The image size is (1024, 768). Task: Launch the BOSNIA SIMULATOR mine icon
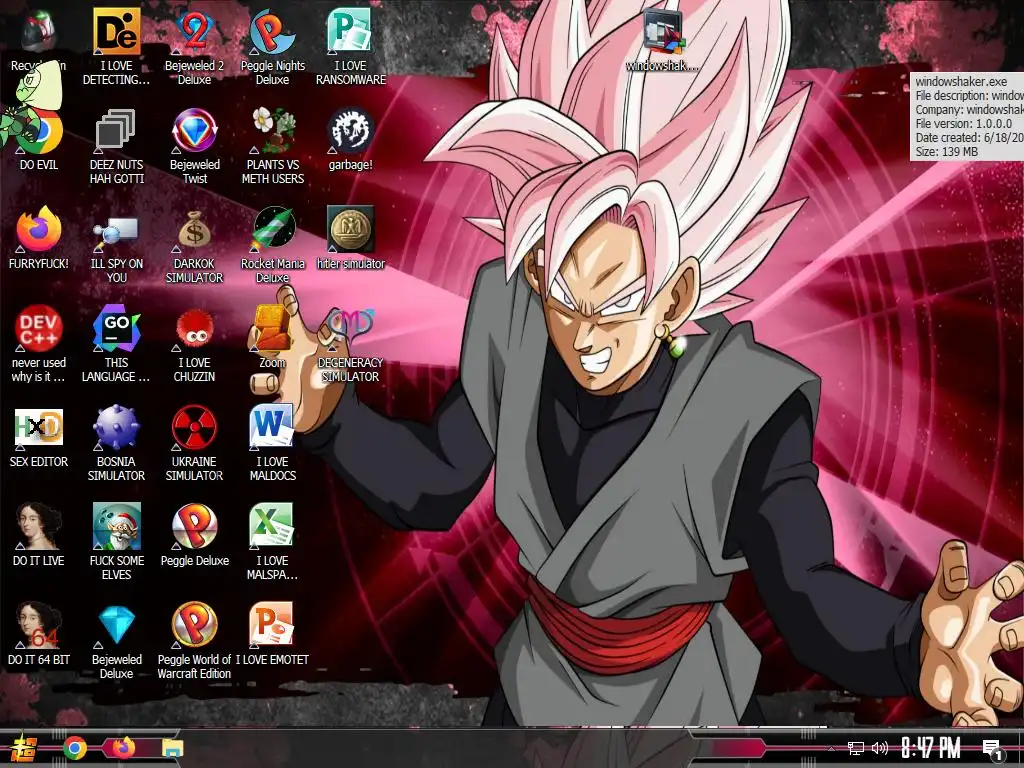click(116, 428)
